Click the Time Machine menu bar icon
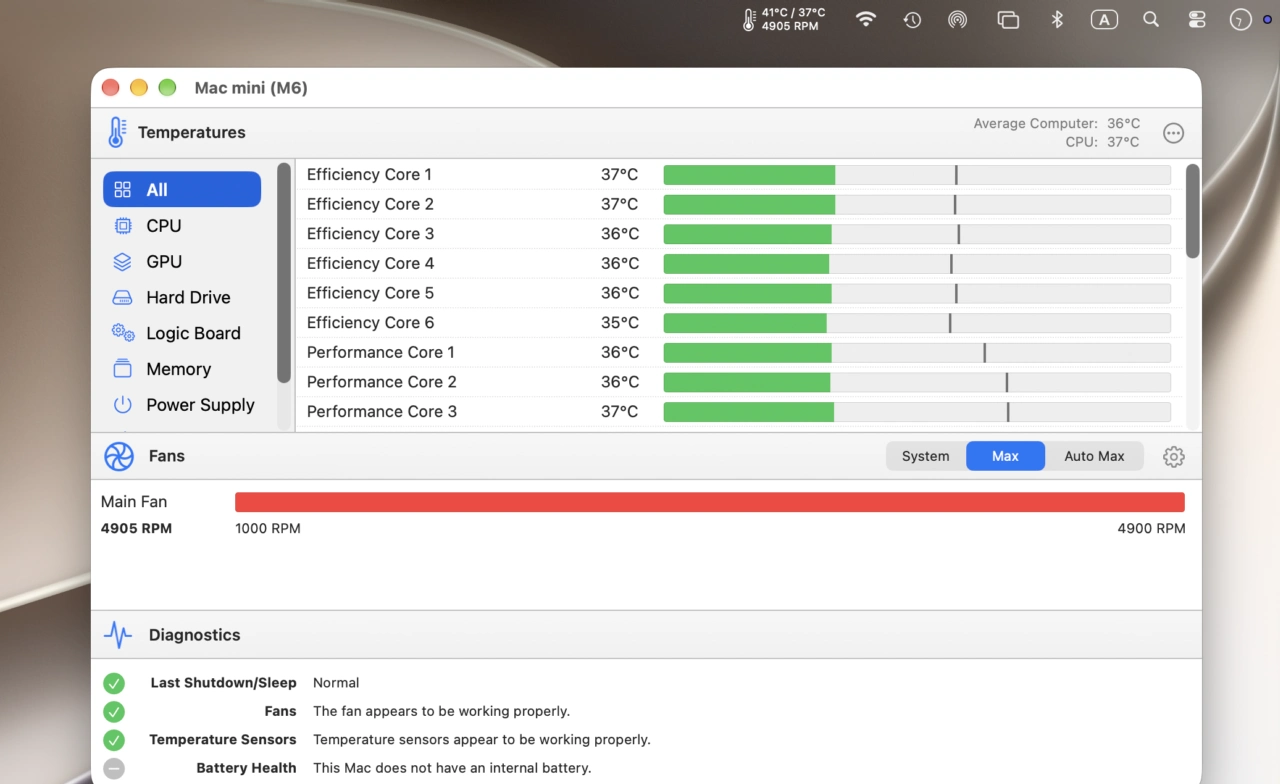This screenshot has height=784, width=1280. coord(912,20)
